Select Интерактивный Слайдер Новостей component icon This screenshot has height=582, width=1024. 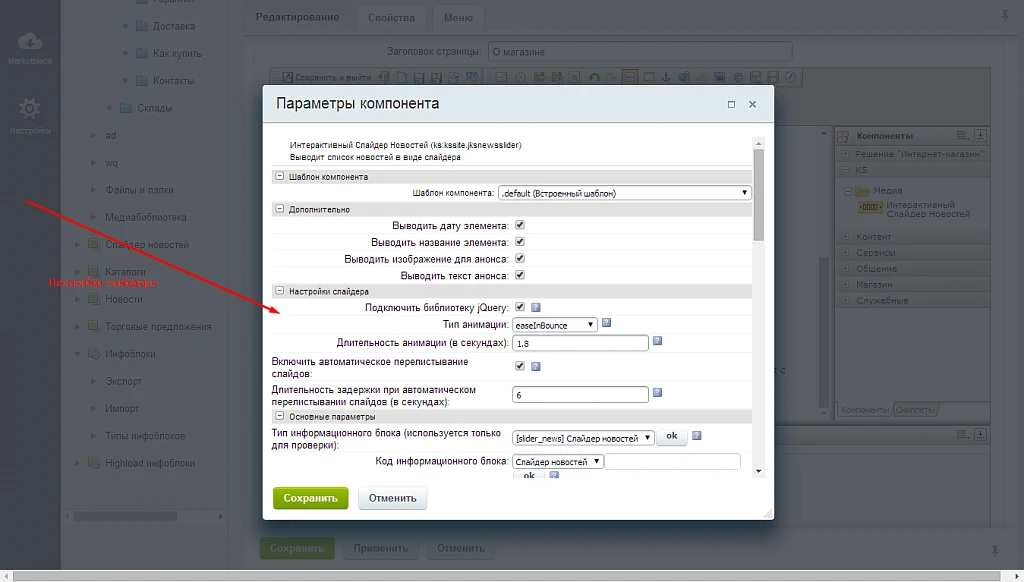[870, 208]
